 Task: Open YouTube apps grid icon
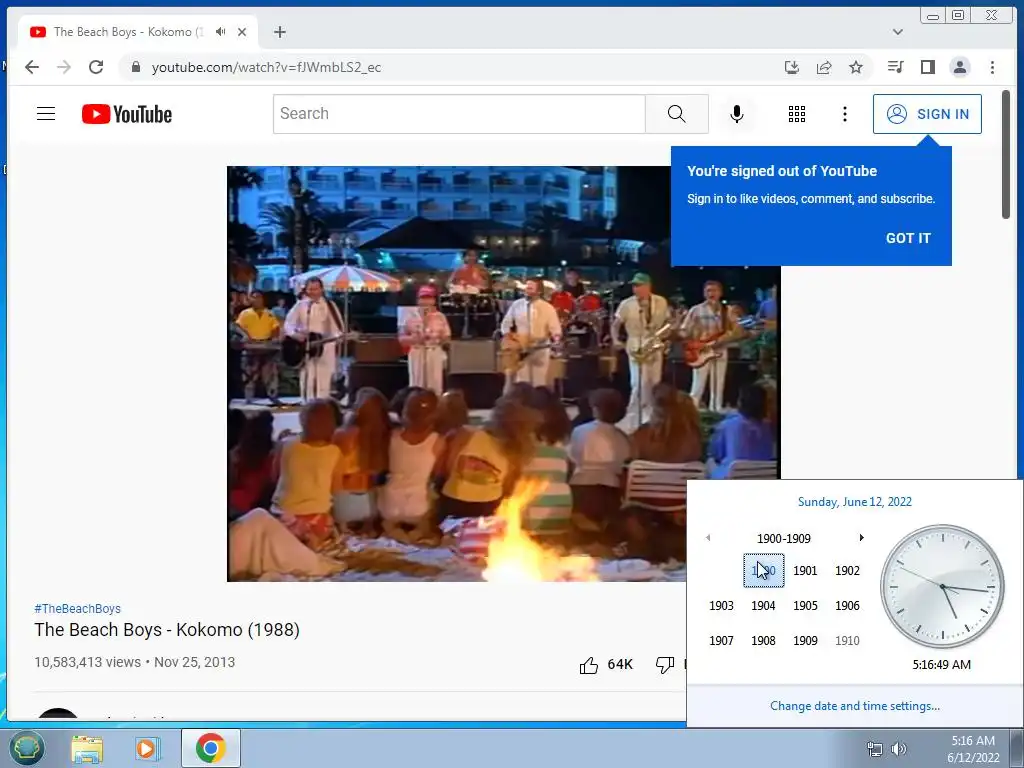click(797, 114)
